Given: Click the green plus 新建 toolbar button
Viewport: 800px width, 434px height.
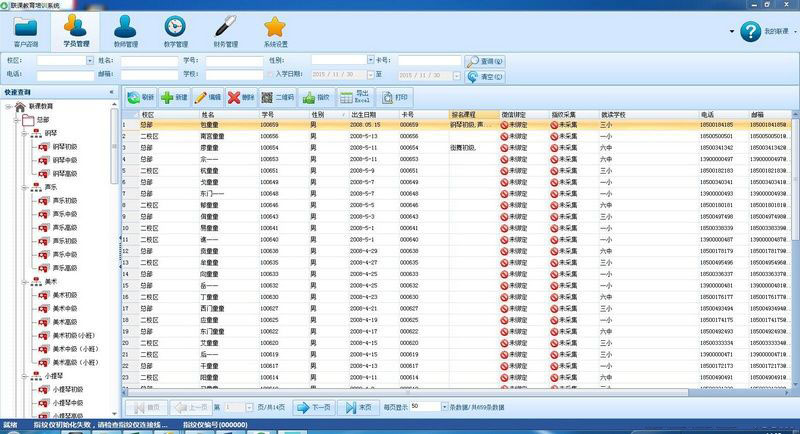Looking at the screenshot, I should click(174, 97).
